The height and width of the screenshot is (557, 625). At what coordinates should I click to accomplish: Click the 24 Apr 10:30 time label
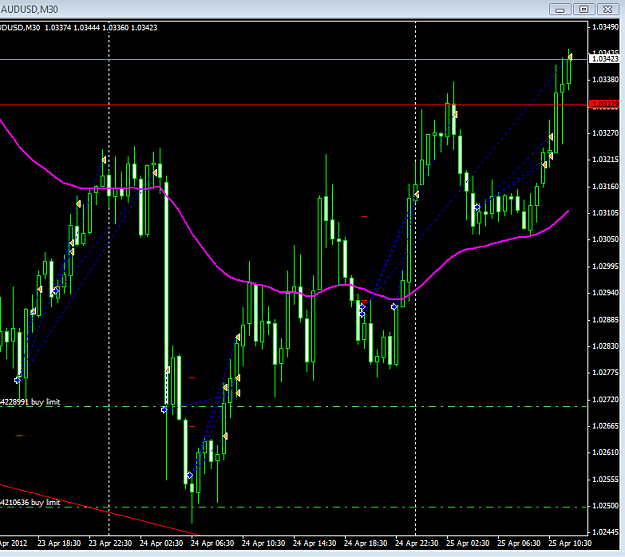(x=263, y=543)
